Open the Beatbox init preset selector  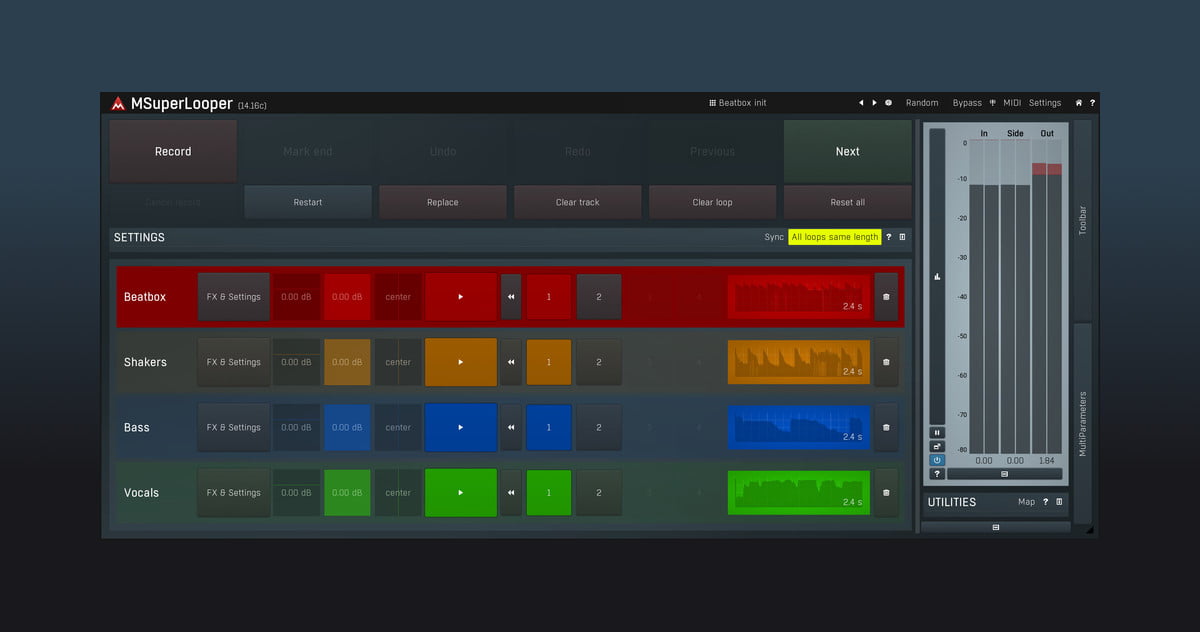click(738, 103)
